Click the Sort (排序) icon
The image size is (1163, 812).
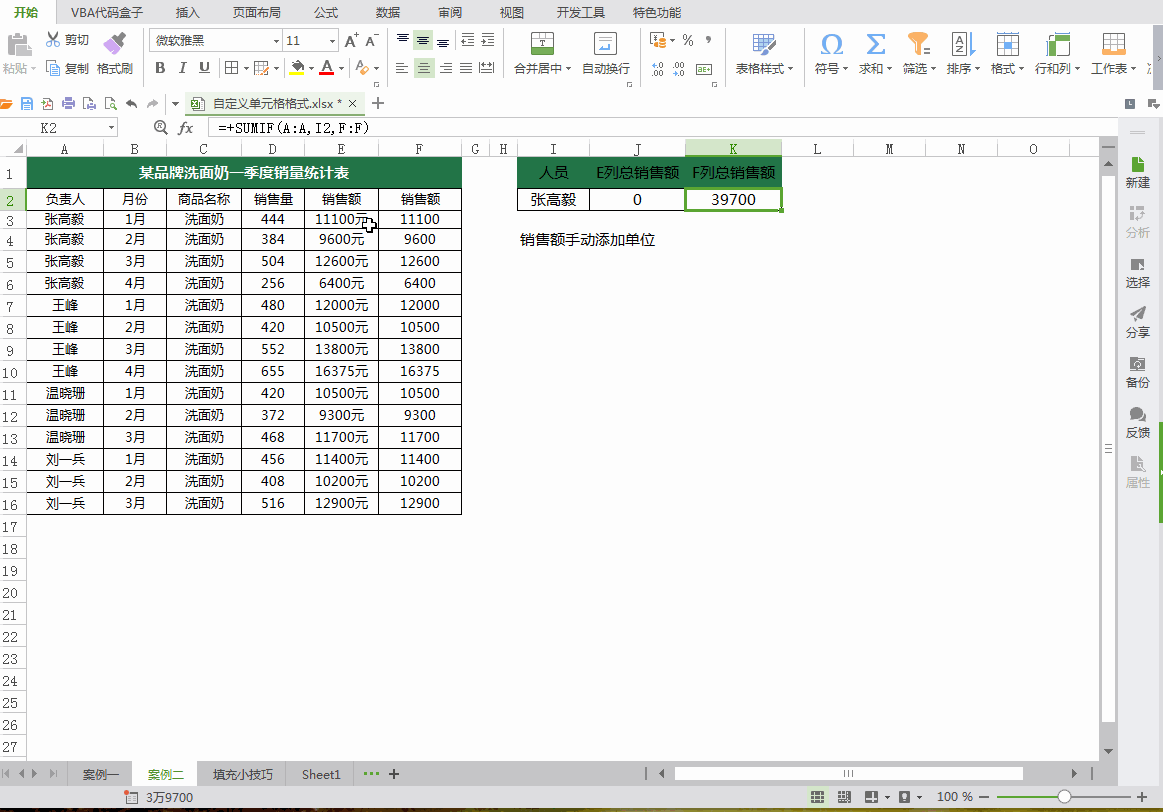(x=963, y=44)
